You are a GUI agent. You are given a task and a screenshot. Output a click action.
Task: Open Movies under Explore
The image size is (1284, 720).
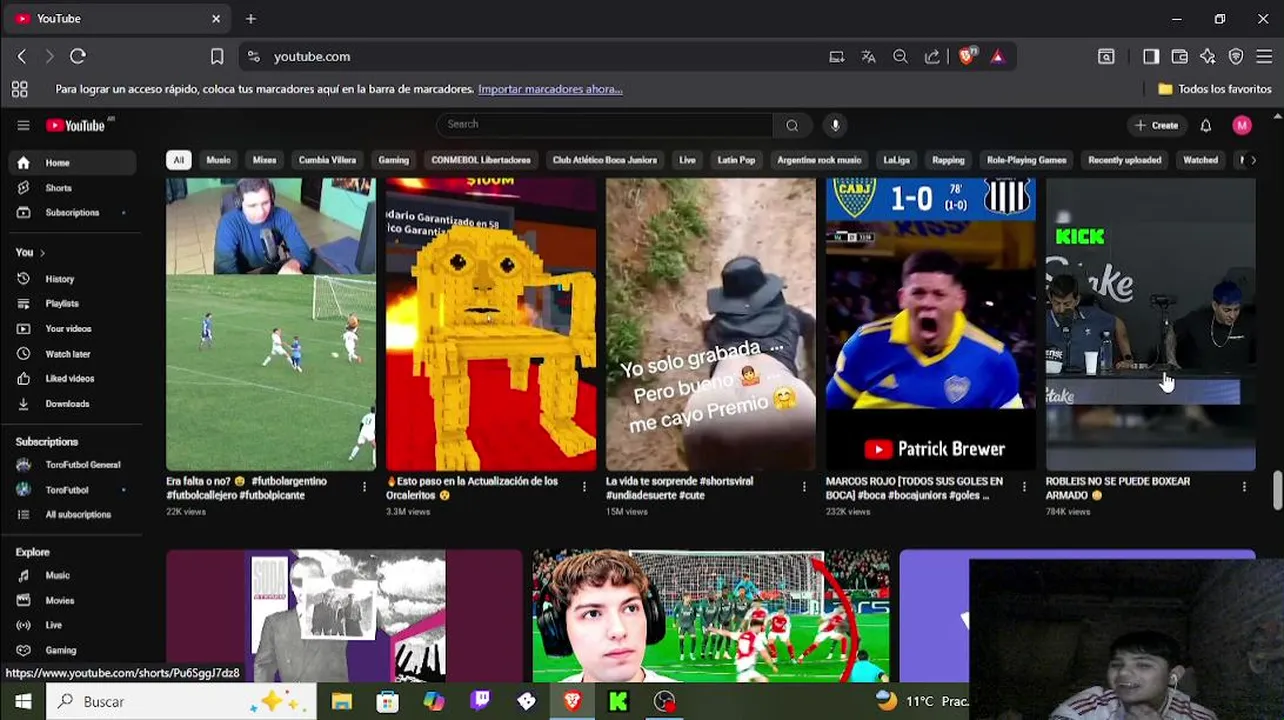tap(71, 601)
